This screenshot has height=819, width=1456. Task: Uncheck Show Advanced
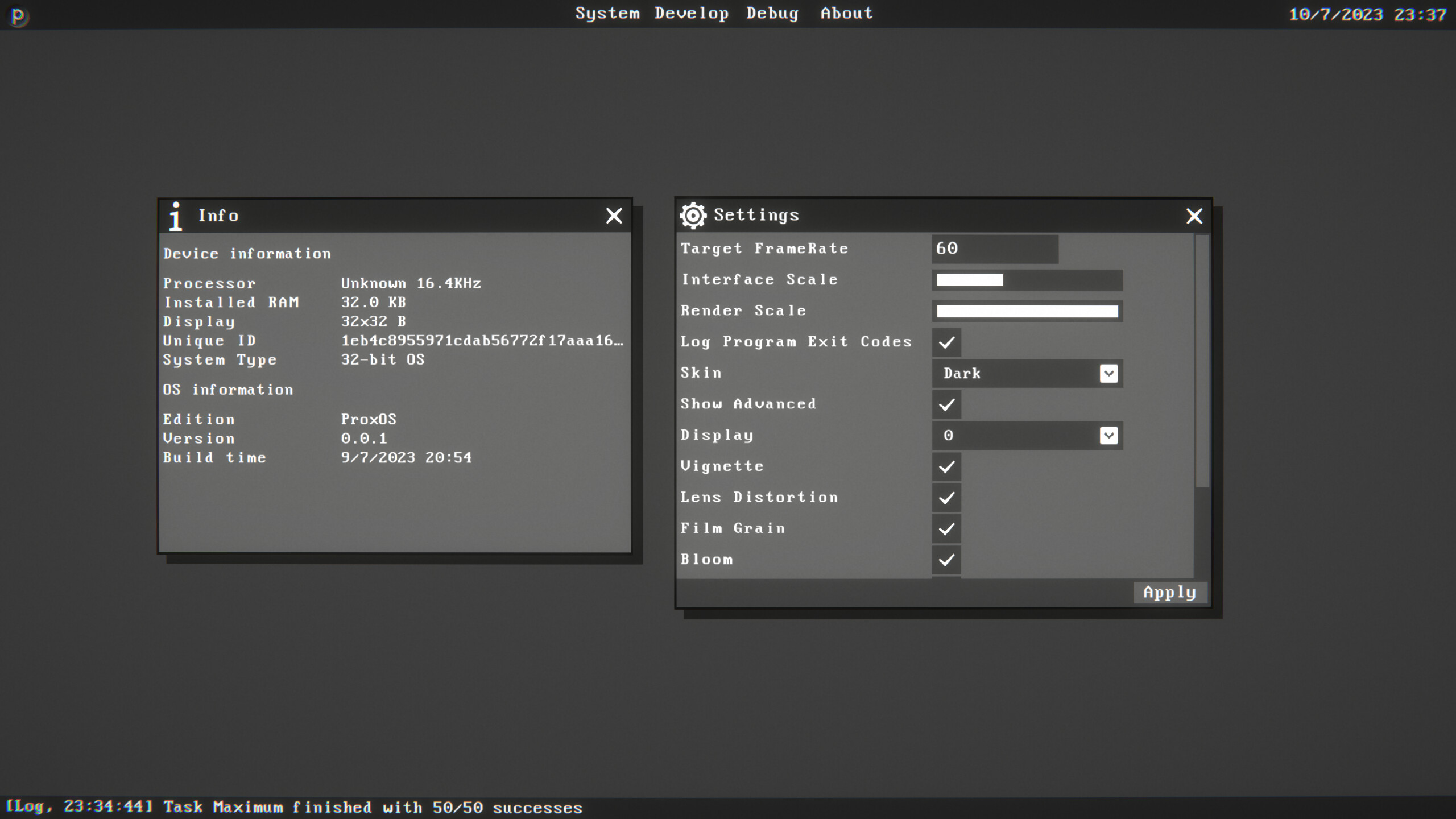946,404
